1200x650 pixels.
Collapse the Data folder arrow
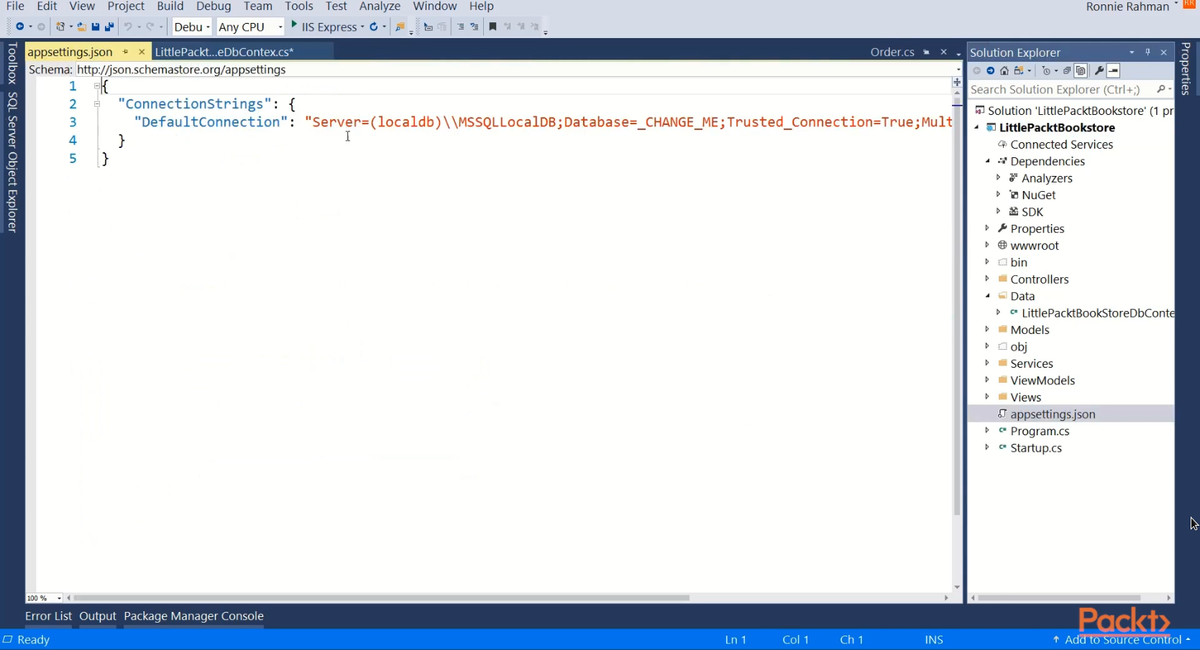[x=988, y=296]
